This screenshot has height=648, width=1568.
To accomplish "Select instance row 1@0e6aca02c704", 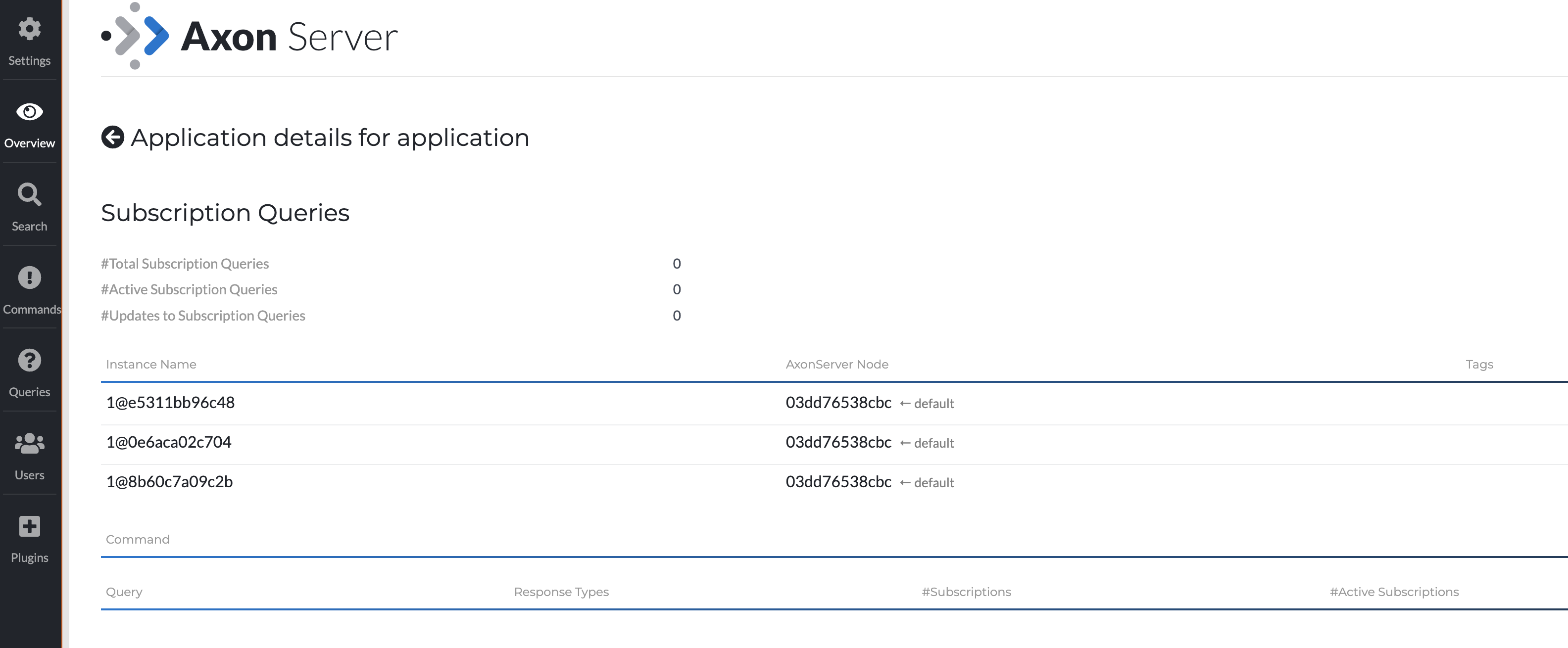I will coord(169,442).
